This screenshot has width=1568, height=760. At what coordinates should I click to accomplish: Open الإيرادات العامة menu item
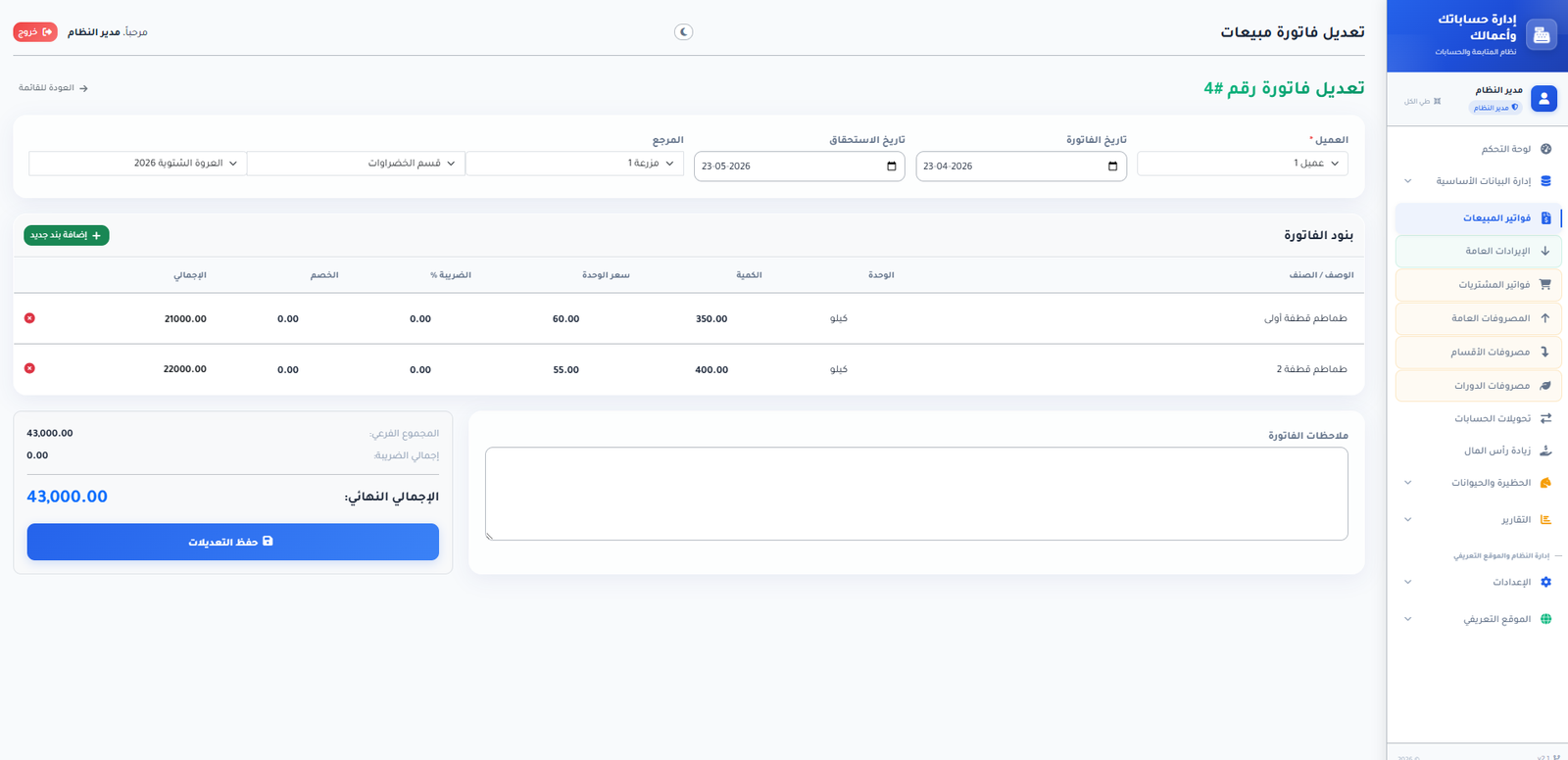coord(1478,251)
